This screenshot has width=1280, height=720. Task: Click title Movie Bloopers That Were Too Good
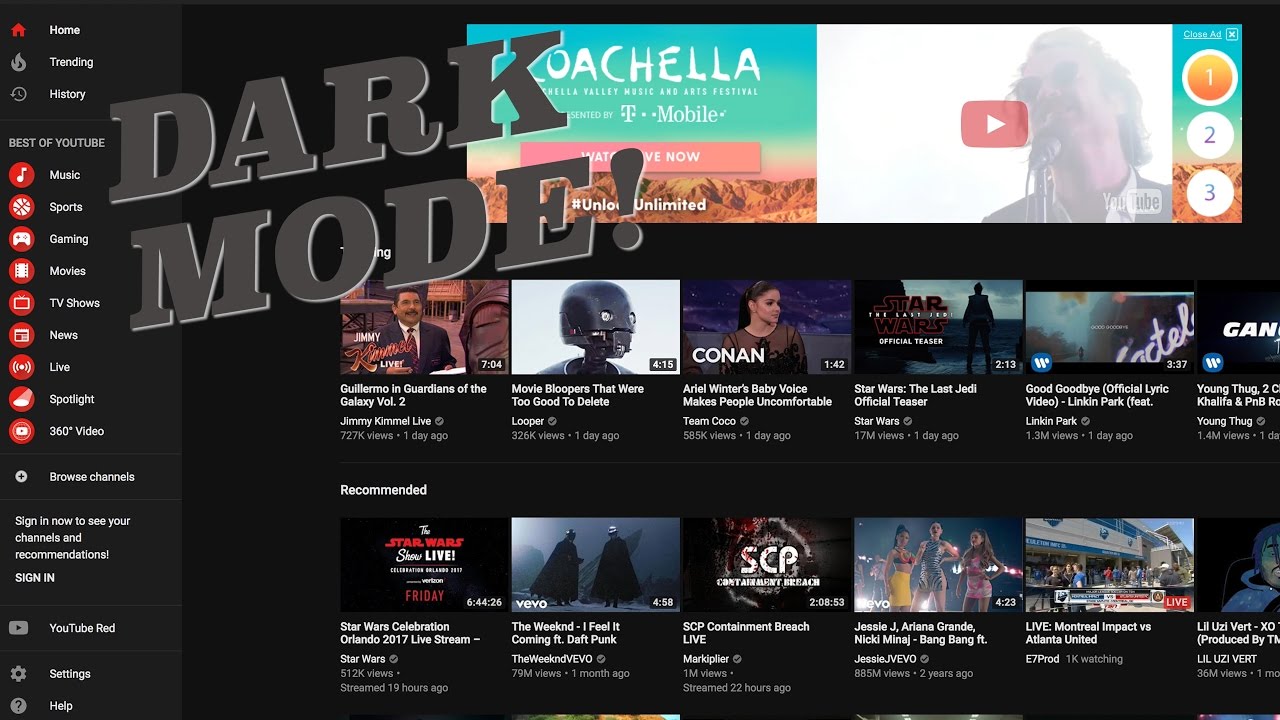click(577, 395)
